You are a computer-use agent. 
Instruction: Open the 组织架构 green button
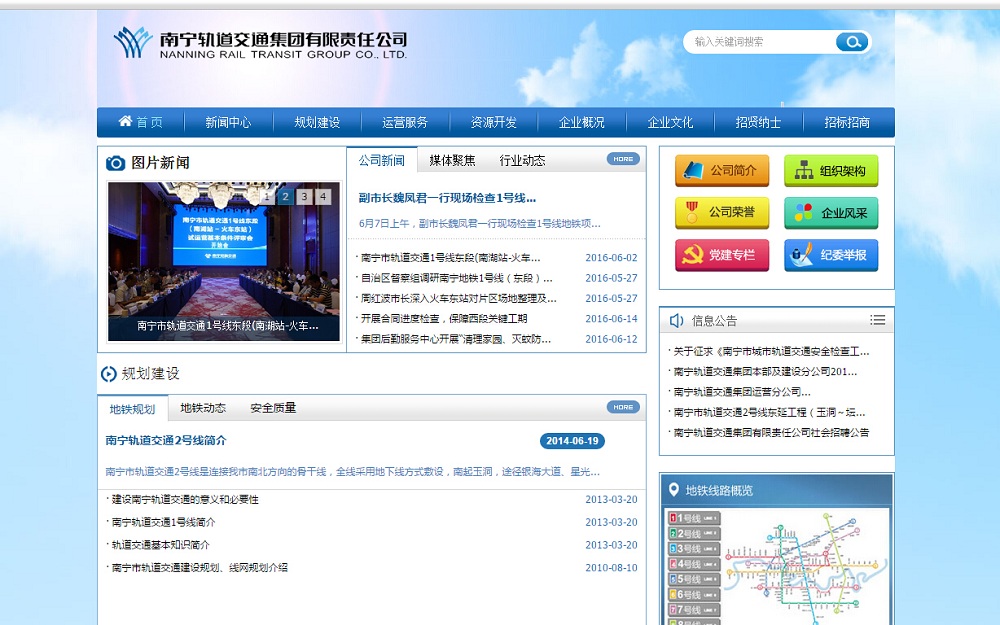(831, 171)
